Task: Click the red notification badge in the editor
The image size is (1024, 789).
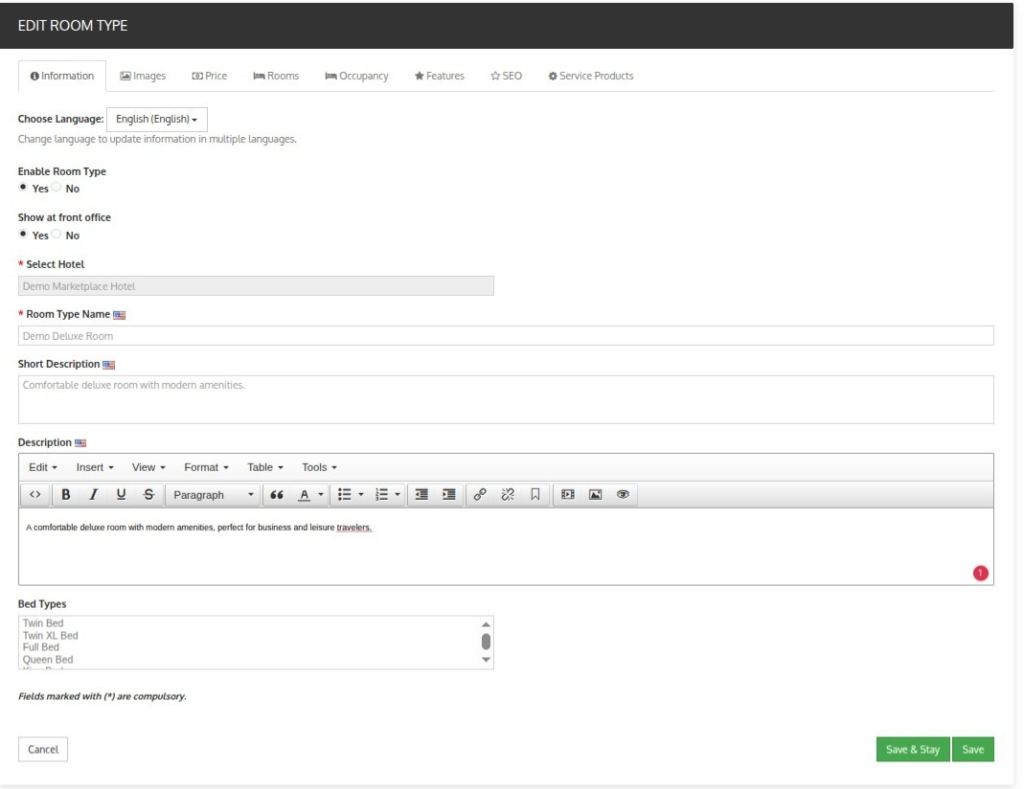Action: (x=980, y=573)
